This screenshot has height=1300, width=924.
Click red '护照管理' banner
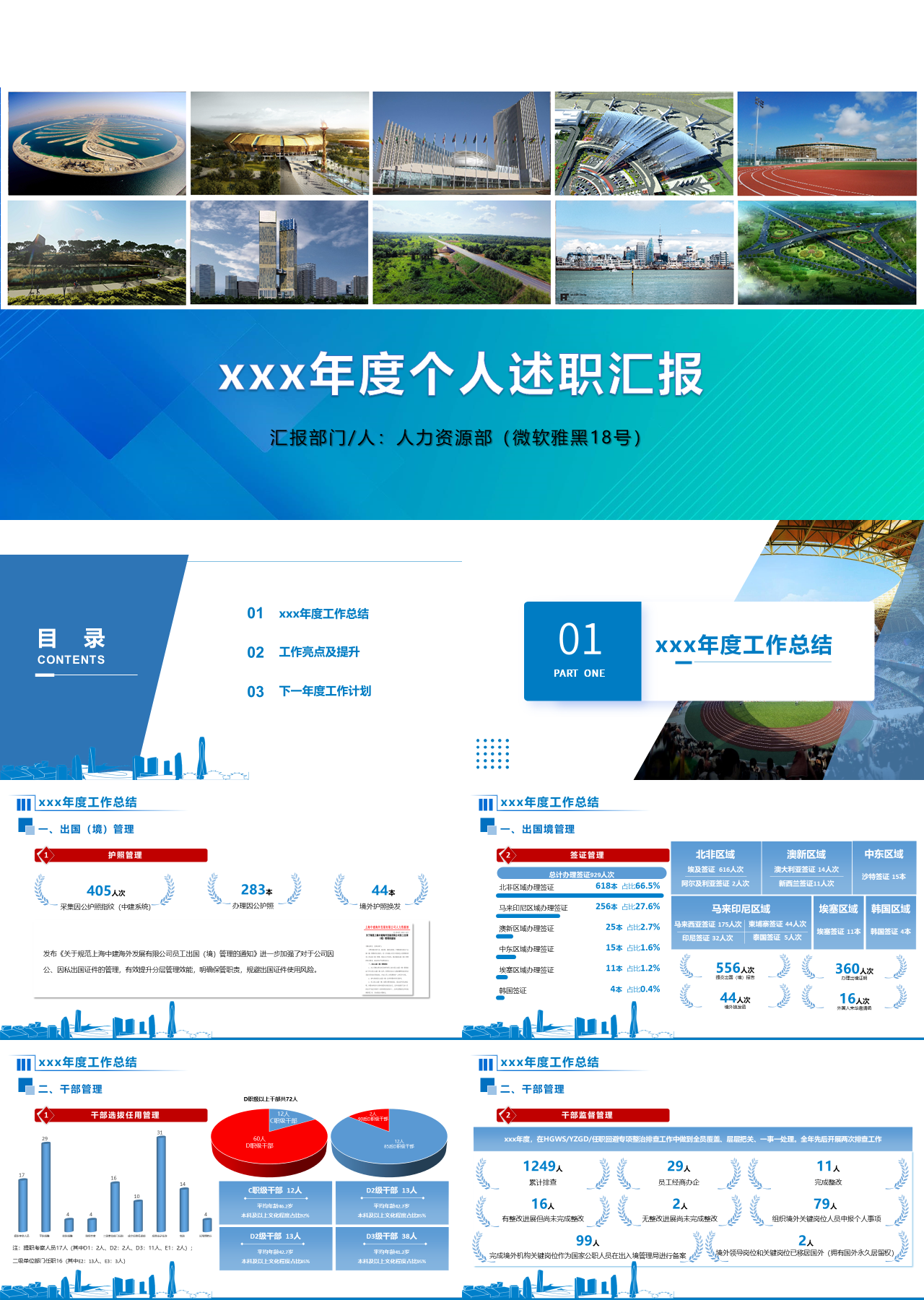click(x=121, y=855)
